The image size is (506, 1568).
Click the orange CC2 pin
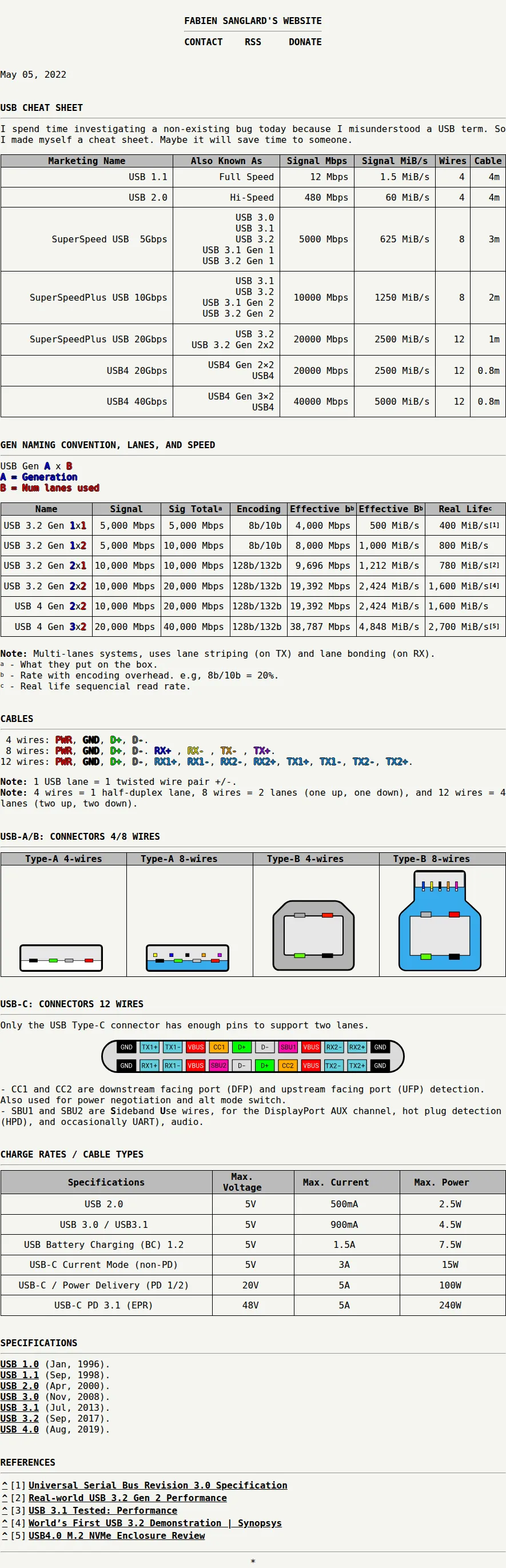pyautogui.click(x=288, y=1065)
